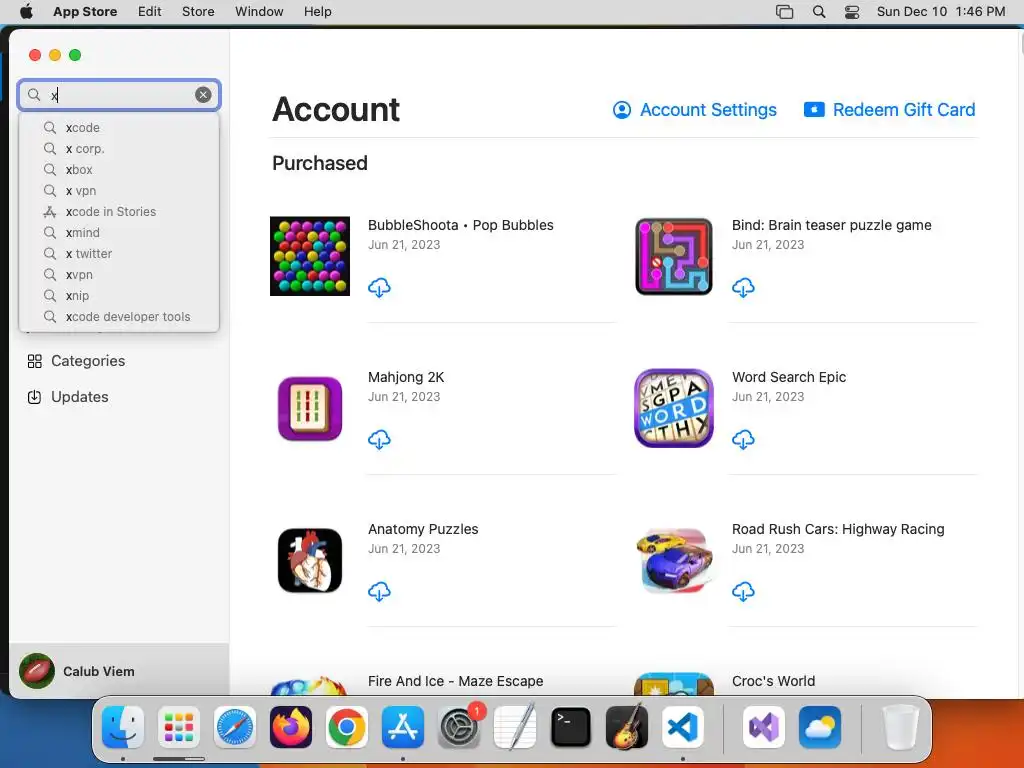Click App Store icon in the Dock
The width and height of the screenshot is (1024, 768).
(x=403, y=726)
